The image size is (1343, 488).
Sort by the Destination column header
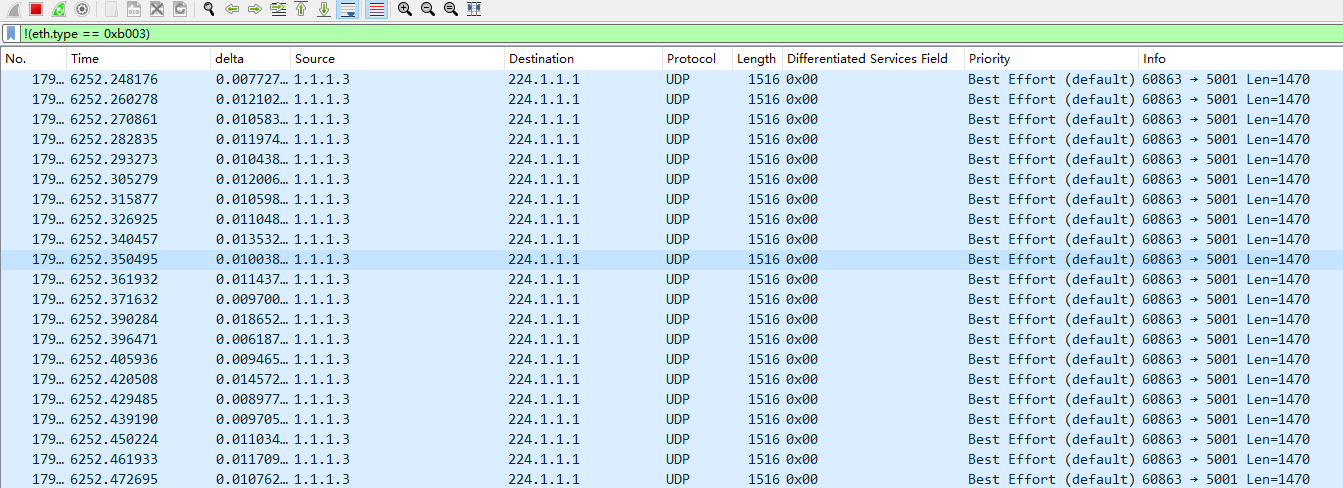click(584, 59)
